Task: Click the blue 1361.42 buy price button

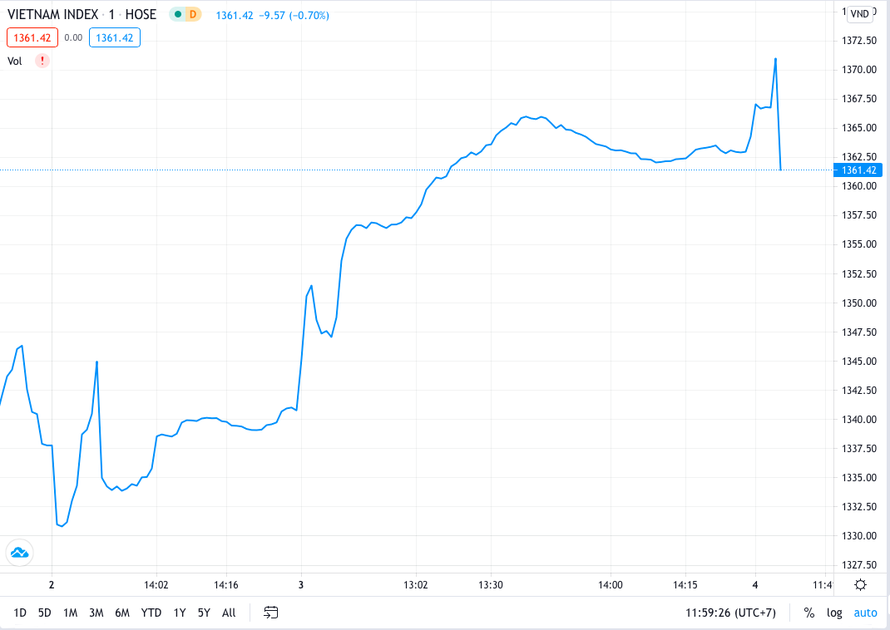Action: tap(115, 38)
